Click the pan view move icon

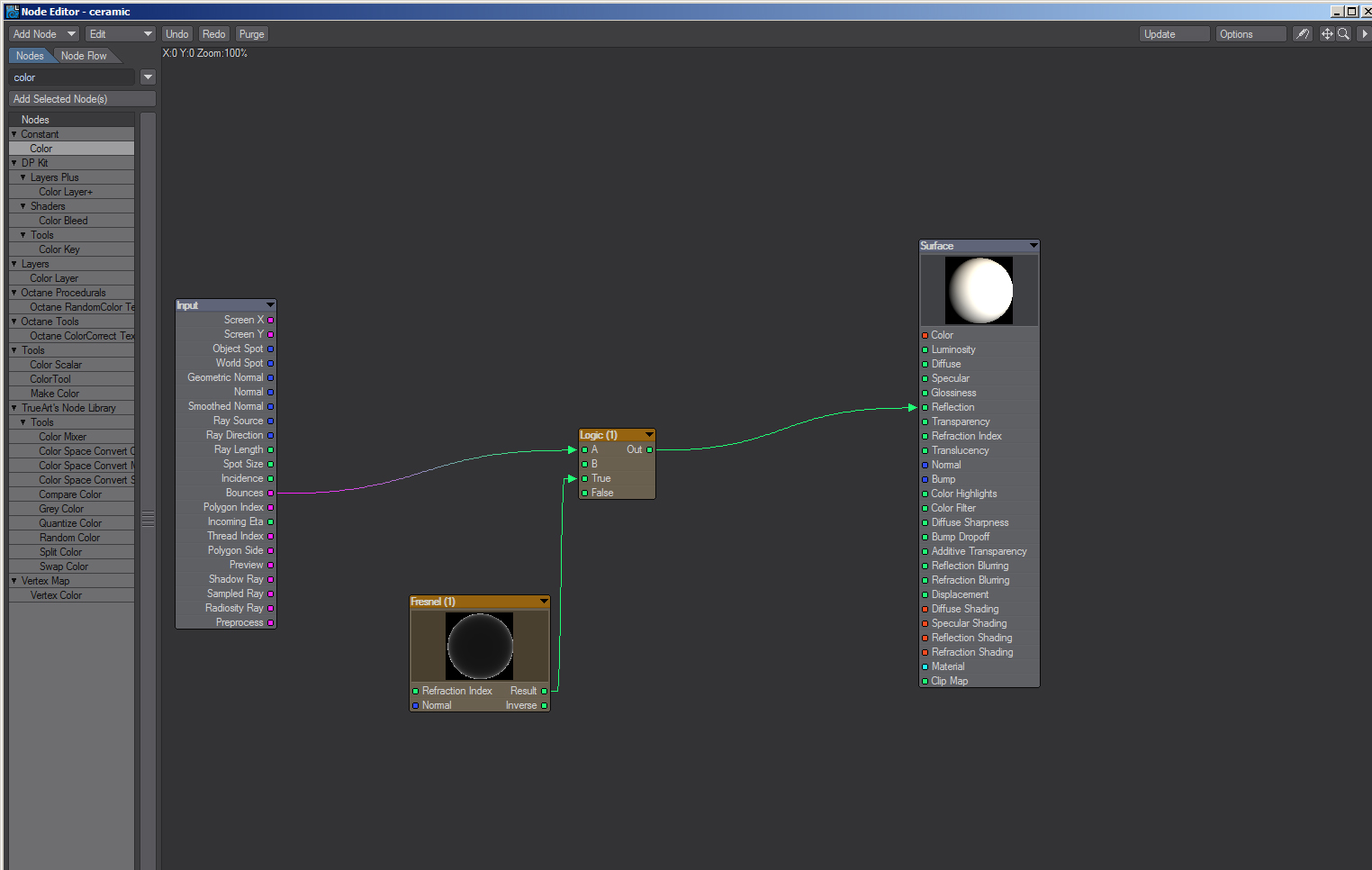coord(1327,34)
